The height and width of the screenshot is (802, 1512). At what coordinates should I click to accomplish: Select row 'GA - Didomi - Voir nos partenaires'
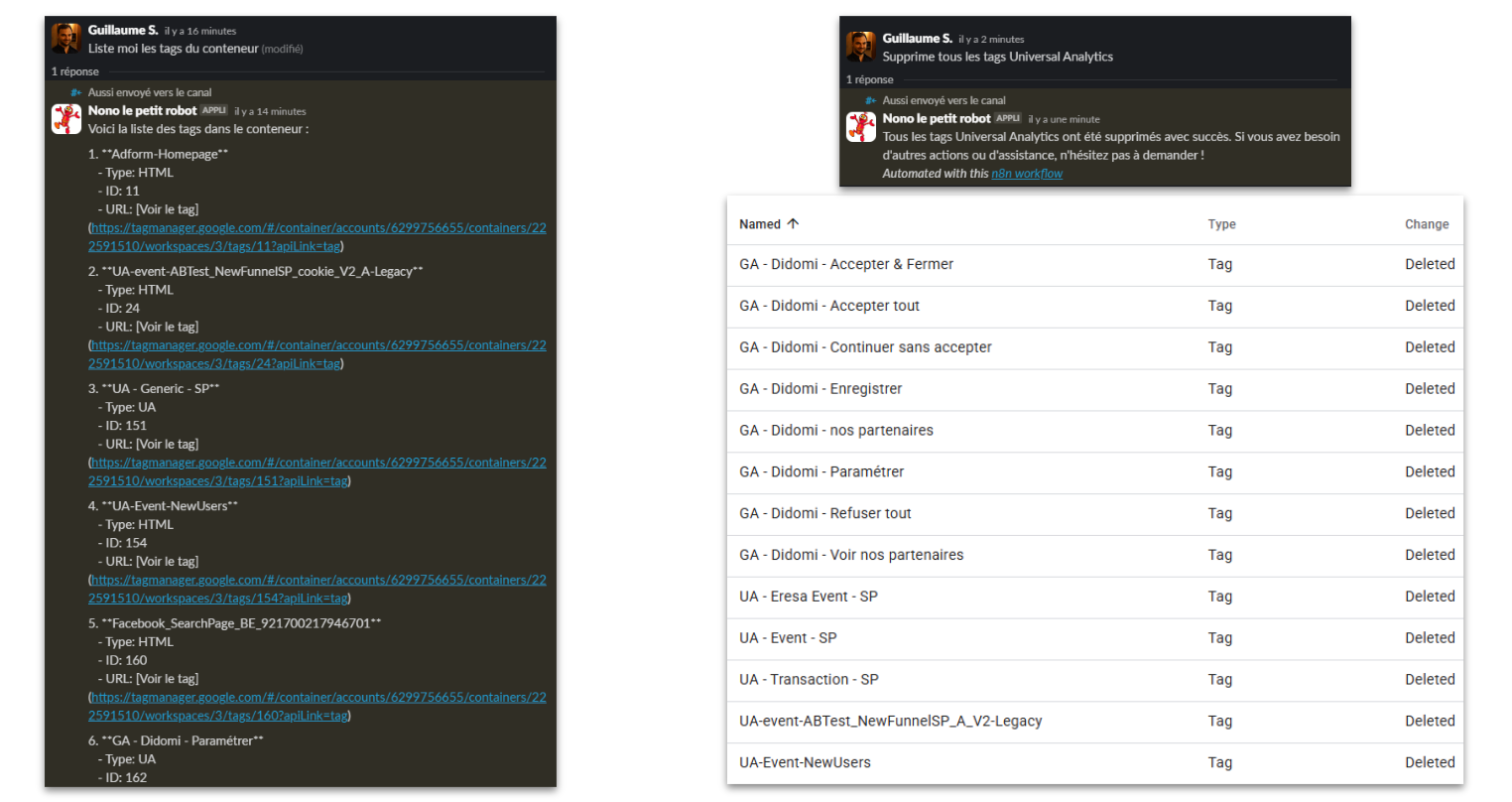(x=1095, y=556)
